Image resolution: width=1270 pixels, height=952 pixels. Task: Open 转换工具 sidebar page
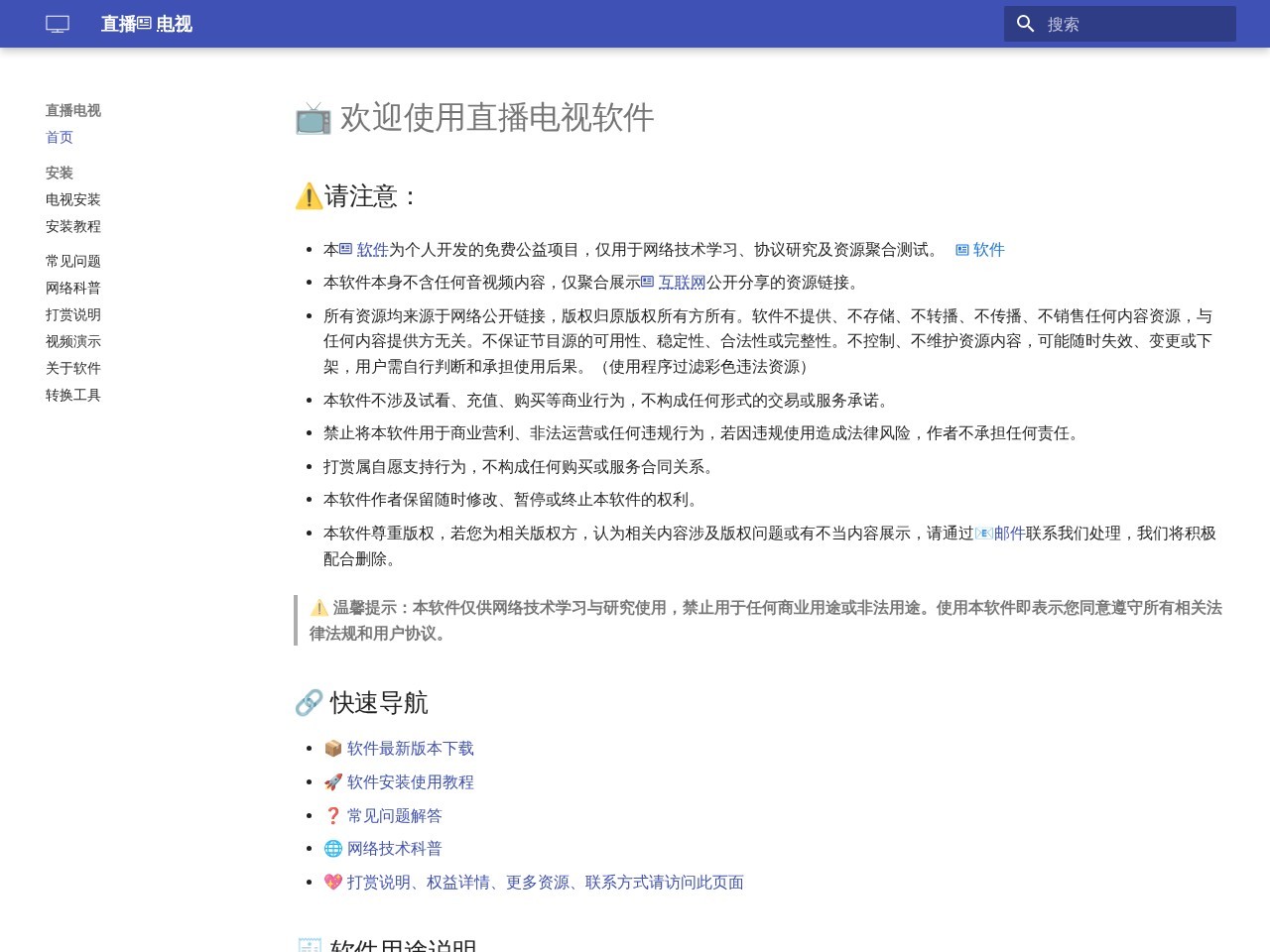point(73,395)
